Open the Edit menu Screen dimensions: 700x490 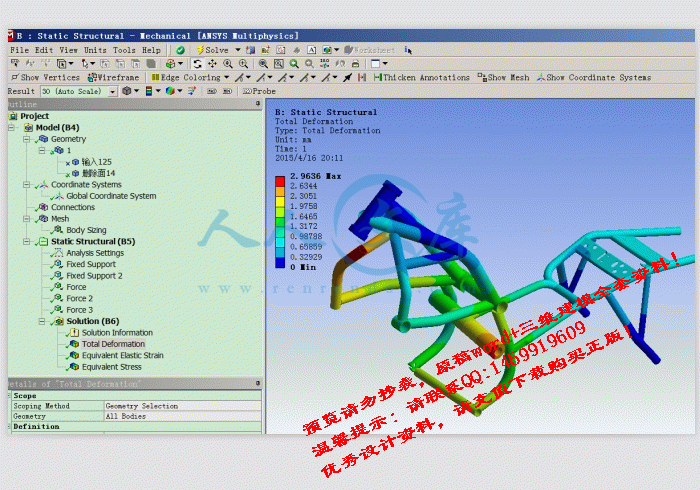tap(44, 50)
